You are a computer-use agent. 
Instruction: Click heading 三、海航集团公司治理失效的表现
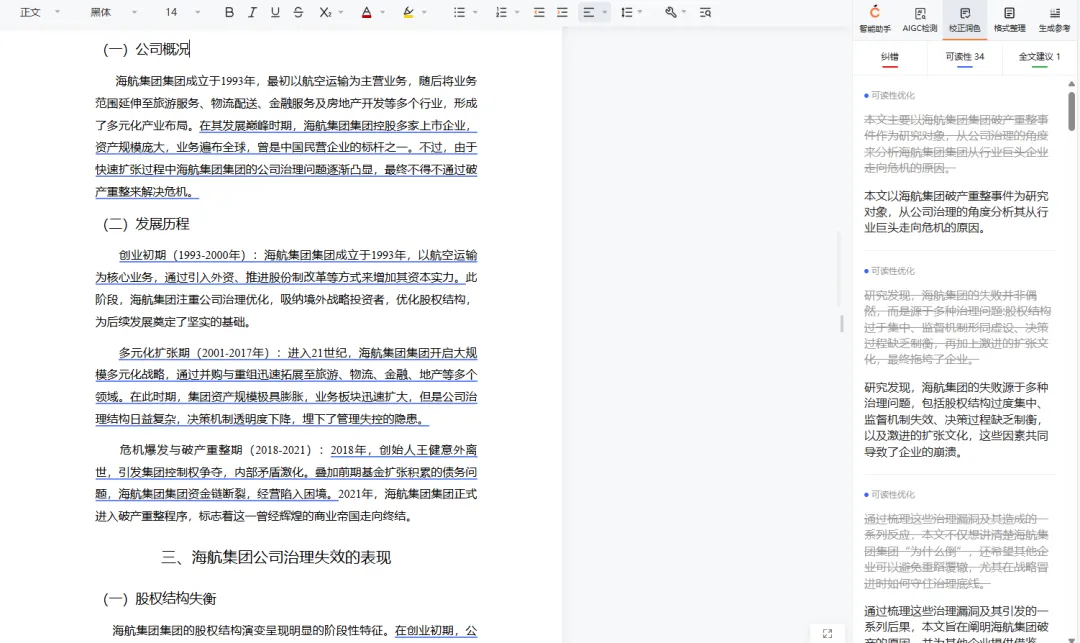(x=276, y=557)
